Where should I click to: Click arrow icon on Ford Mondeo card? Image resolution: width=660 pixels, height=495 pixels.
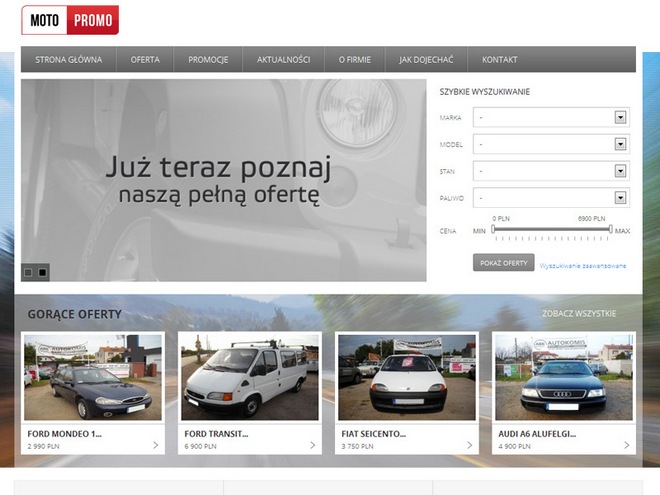click(x=156, y=445)
